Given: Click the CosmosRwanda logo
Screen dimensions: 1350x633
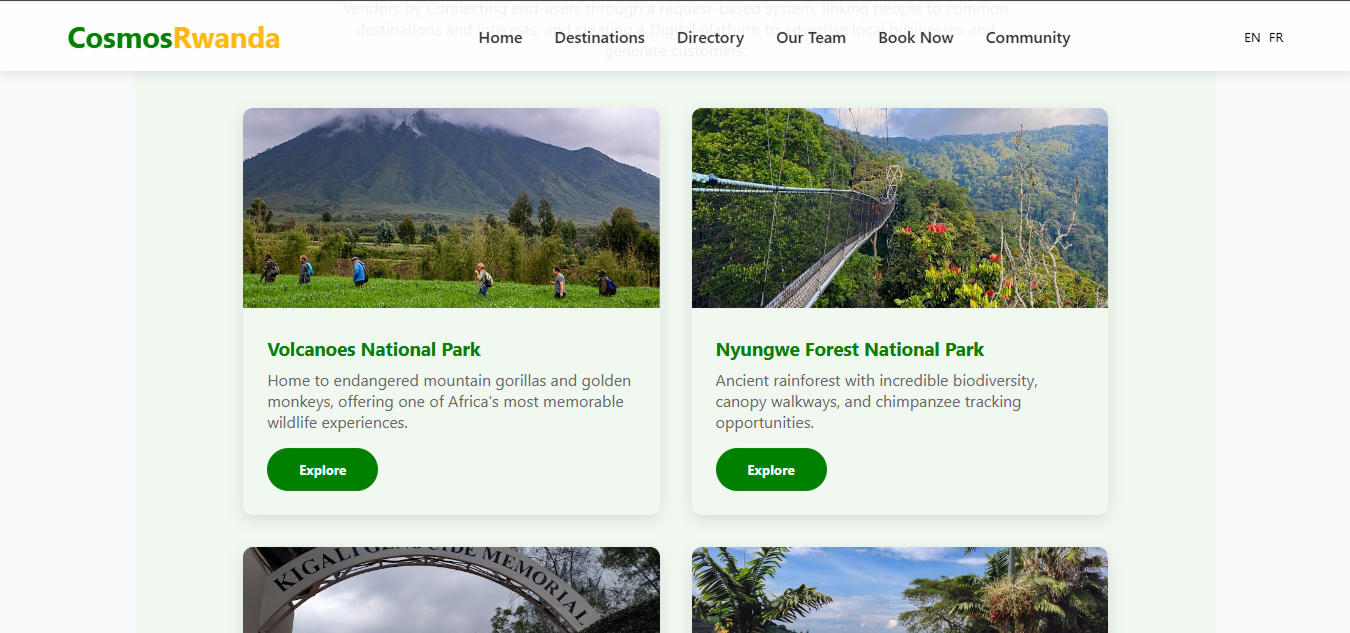Looking at the screenshot, I should 173,38.
